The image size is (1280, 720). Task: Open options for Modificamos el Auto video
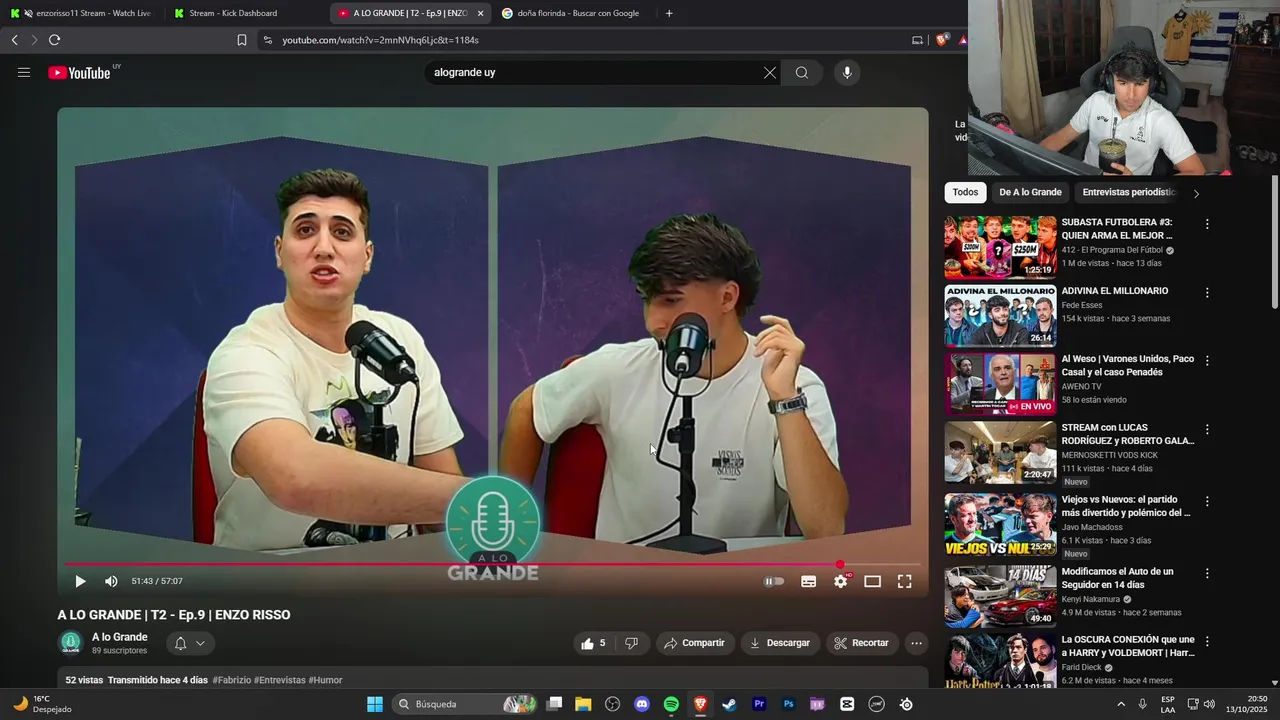click(1207, 573)
